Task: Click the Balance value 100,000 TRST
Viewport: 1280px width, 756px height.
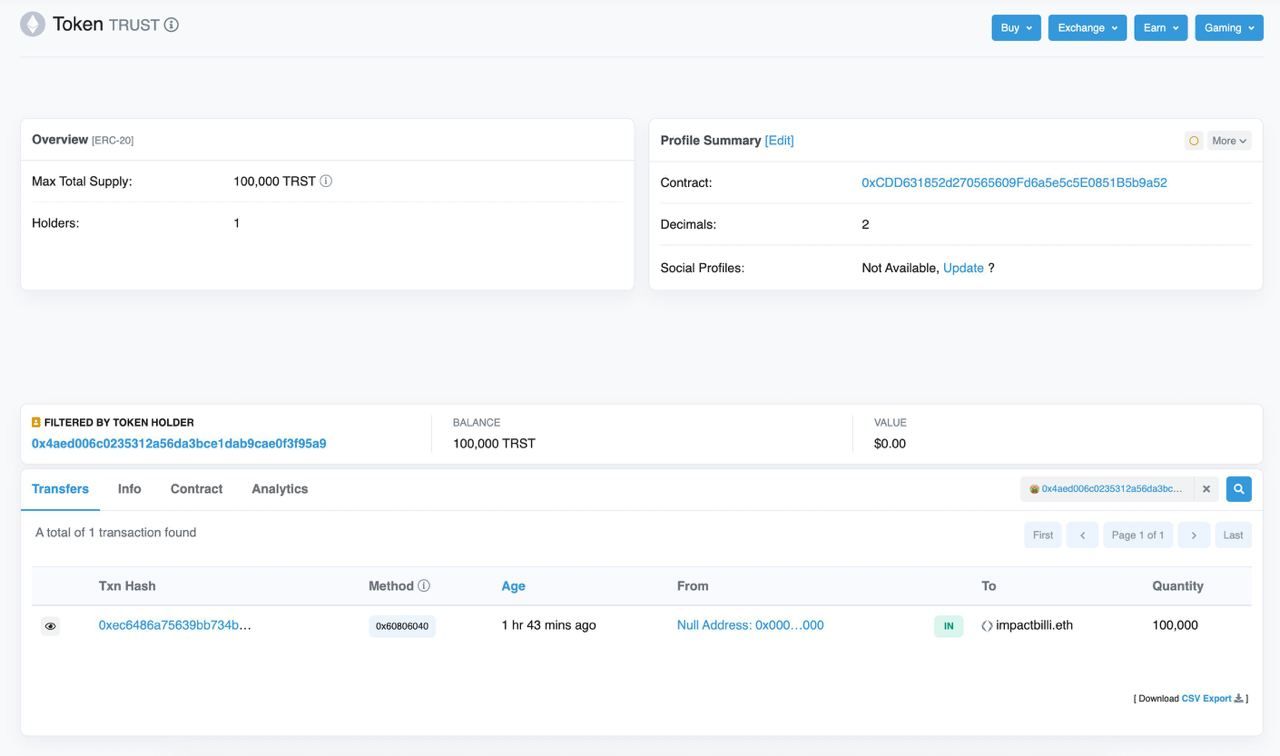Action: (x=494, y=443)
